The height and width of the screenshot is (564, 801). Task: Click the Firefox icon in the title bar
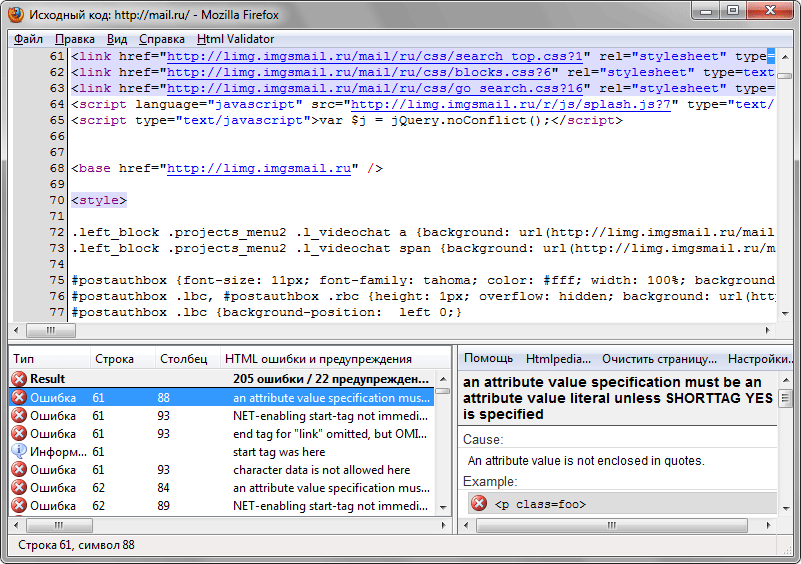(x=15, y=13)
